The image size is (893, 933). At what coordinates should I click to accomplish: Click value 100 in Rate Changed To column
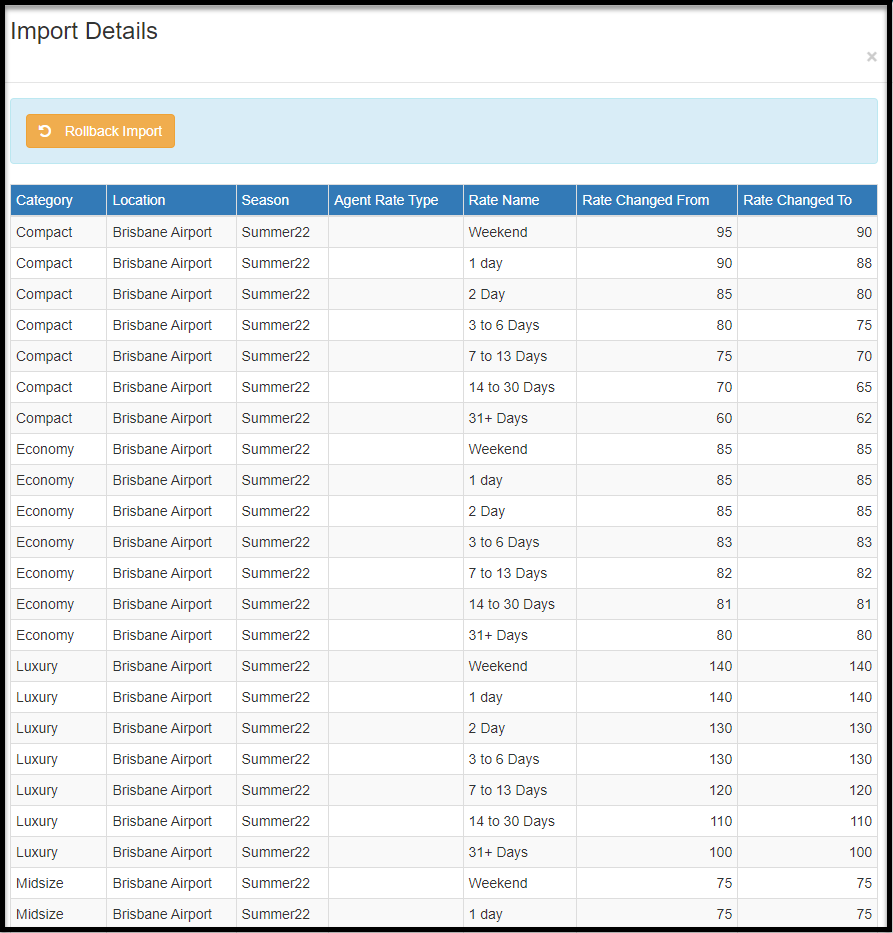point(860,851)
